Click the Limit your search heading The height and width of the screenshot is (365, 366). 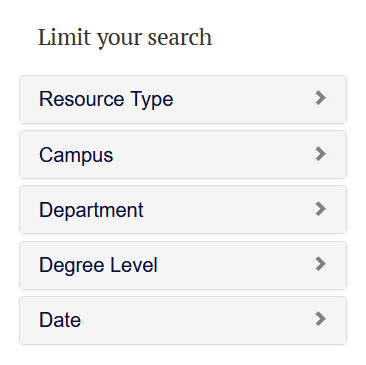(125, 38)
